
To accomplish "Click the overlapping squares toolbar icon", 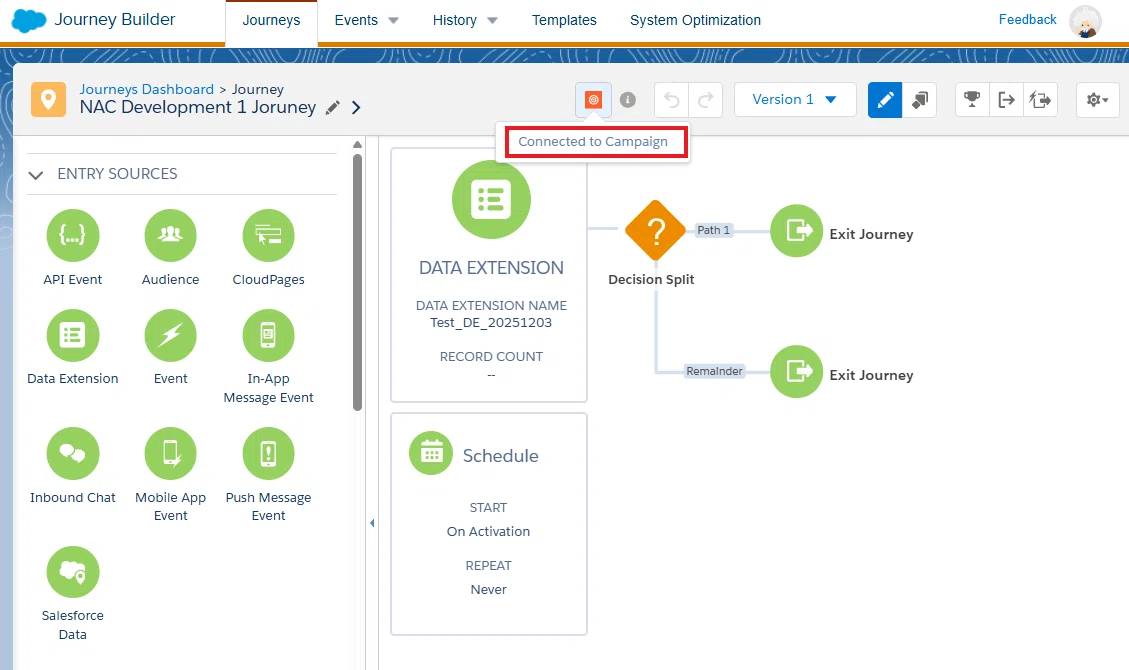I will (x=919, y=100).
